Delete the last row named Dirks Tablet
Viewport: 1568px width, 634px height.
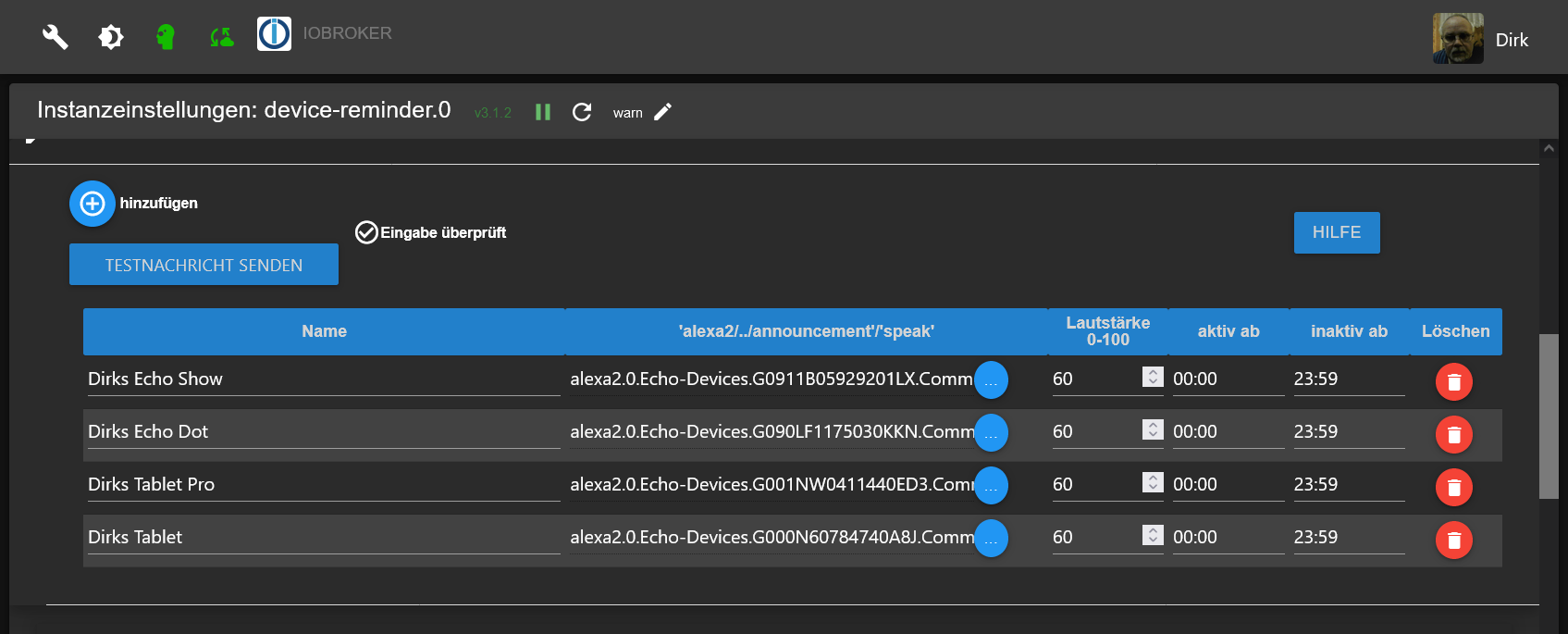(x=1454, y=540)
